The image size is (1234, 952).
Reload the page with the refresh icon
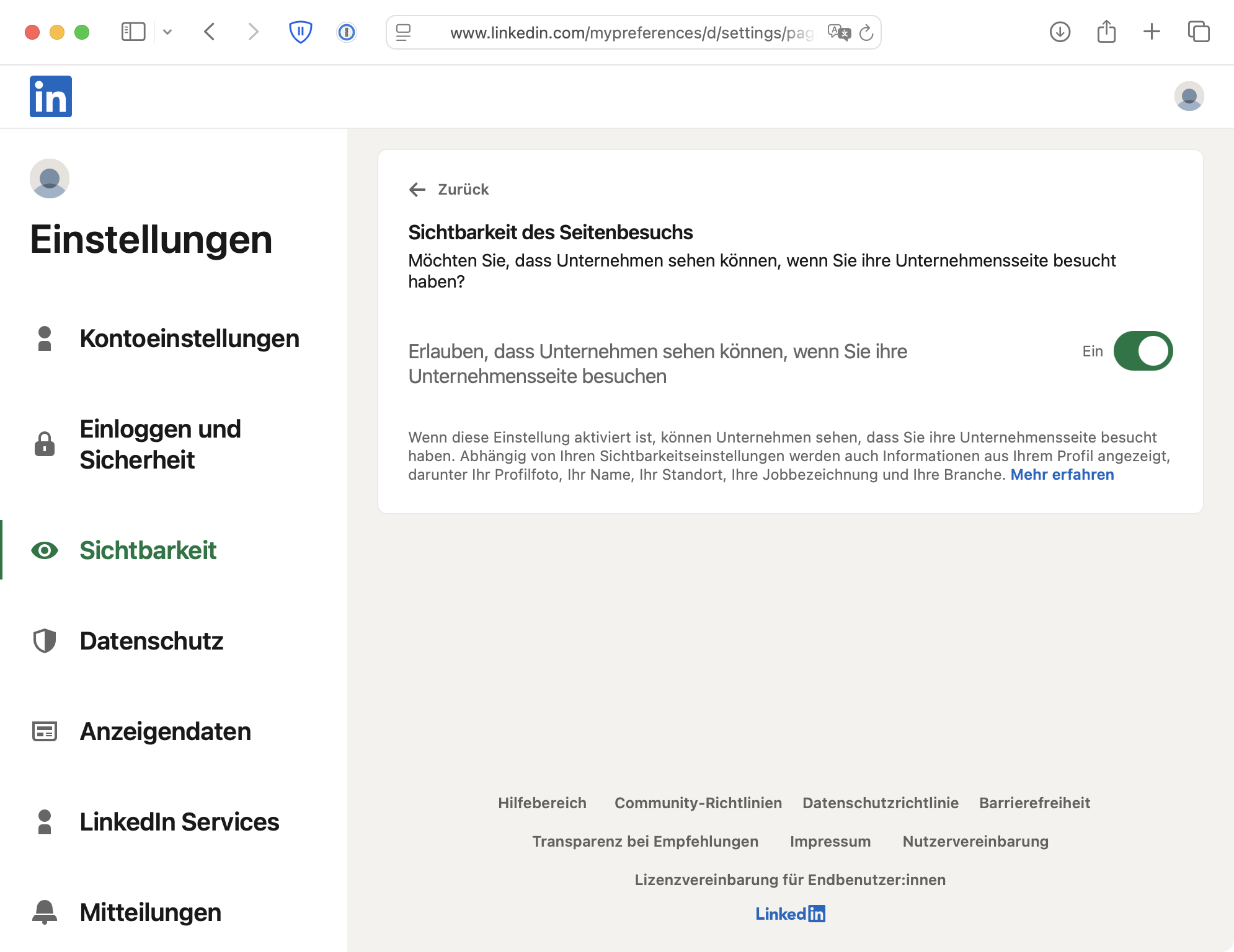click(866, 32)
